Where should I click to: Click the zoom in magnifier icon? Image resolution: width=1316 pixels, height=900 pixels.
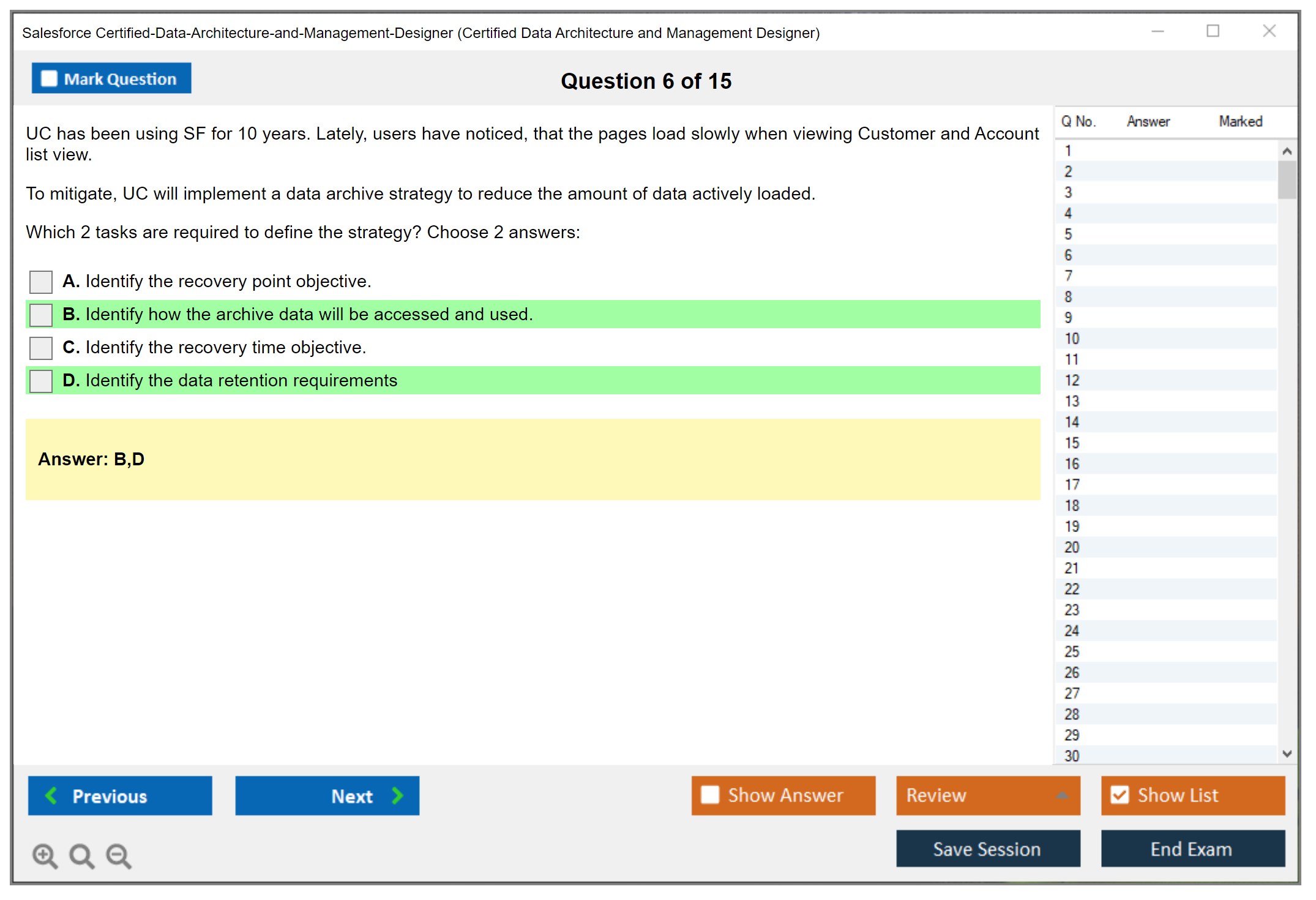(44, 855)
